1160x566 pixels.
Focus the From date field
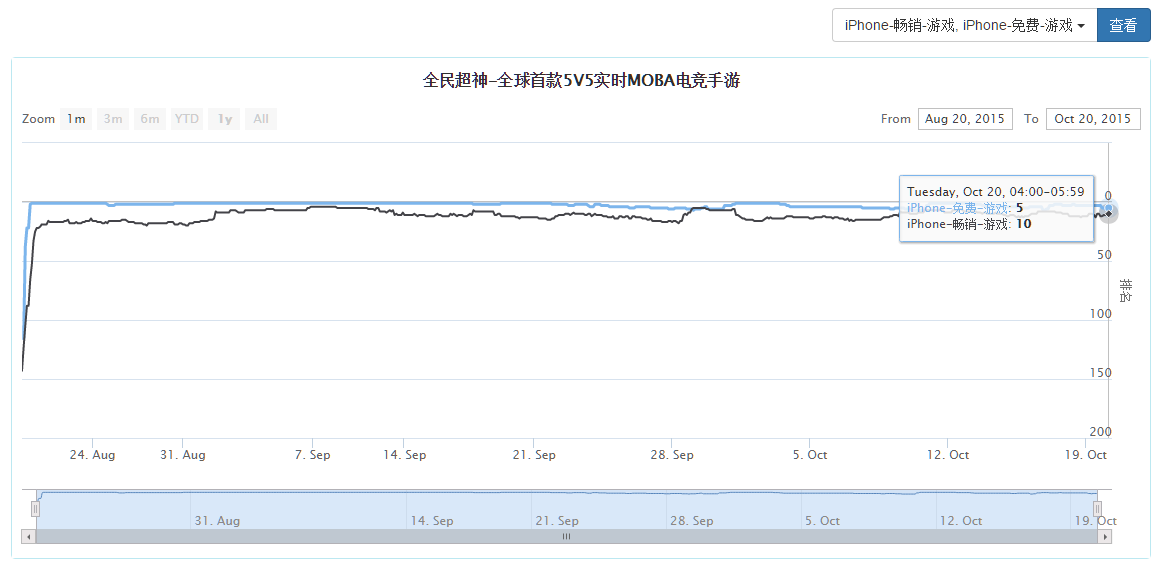pos(965,119)
